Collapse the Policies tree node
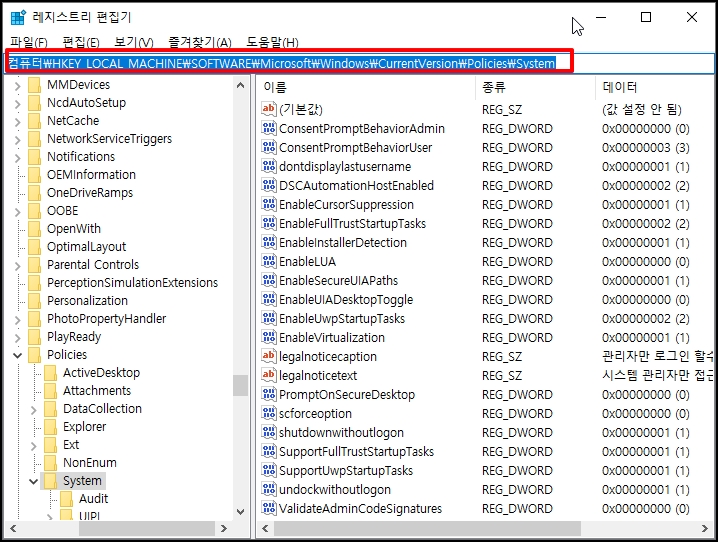This screenshot has height=542, width=718. point(17,355)
